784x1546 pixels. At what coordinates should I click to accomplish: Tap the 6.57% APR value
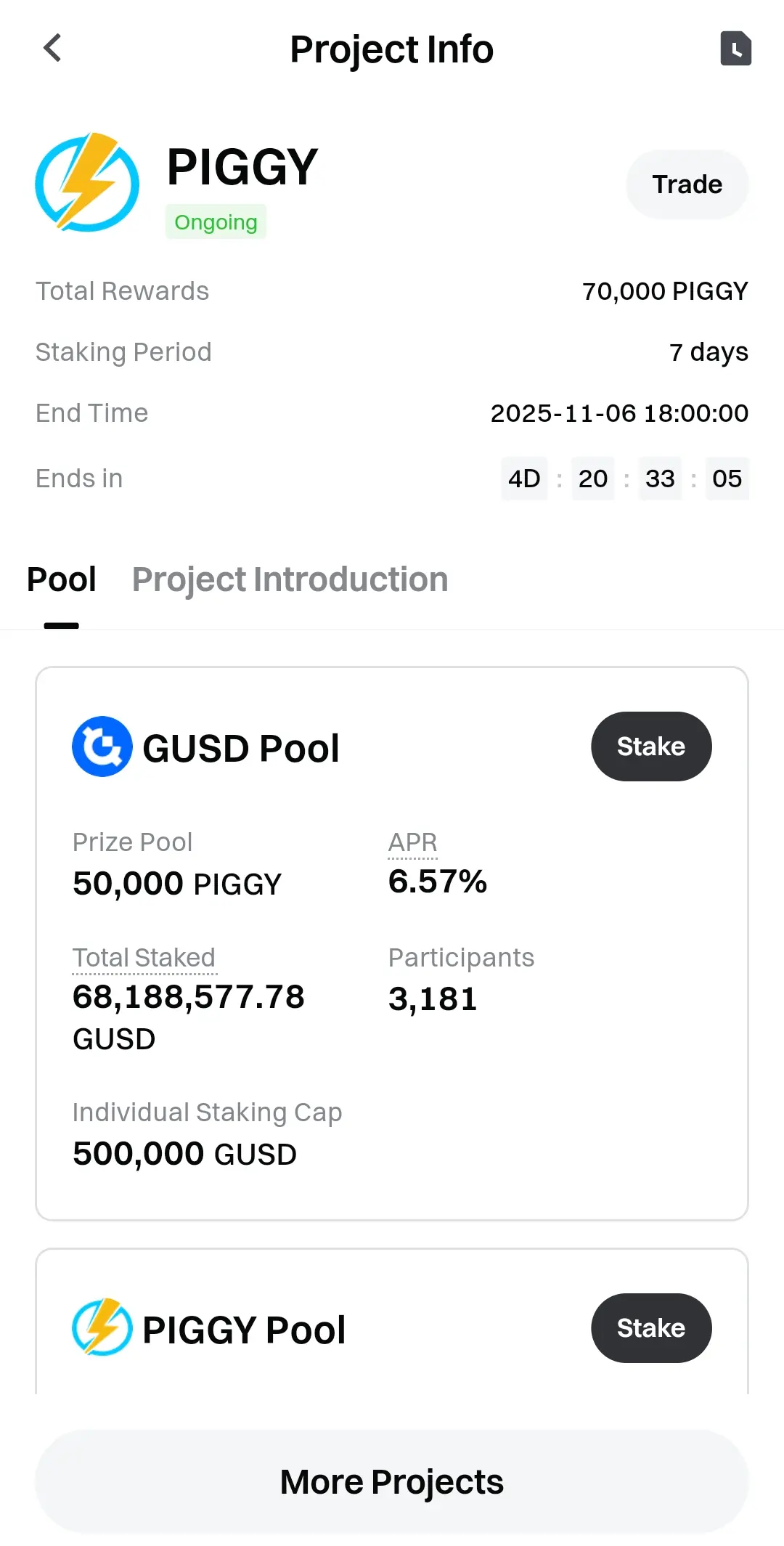[x=438, y=882]
